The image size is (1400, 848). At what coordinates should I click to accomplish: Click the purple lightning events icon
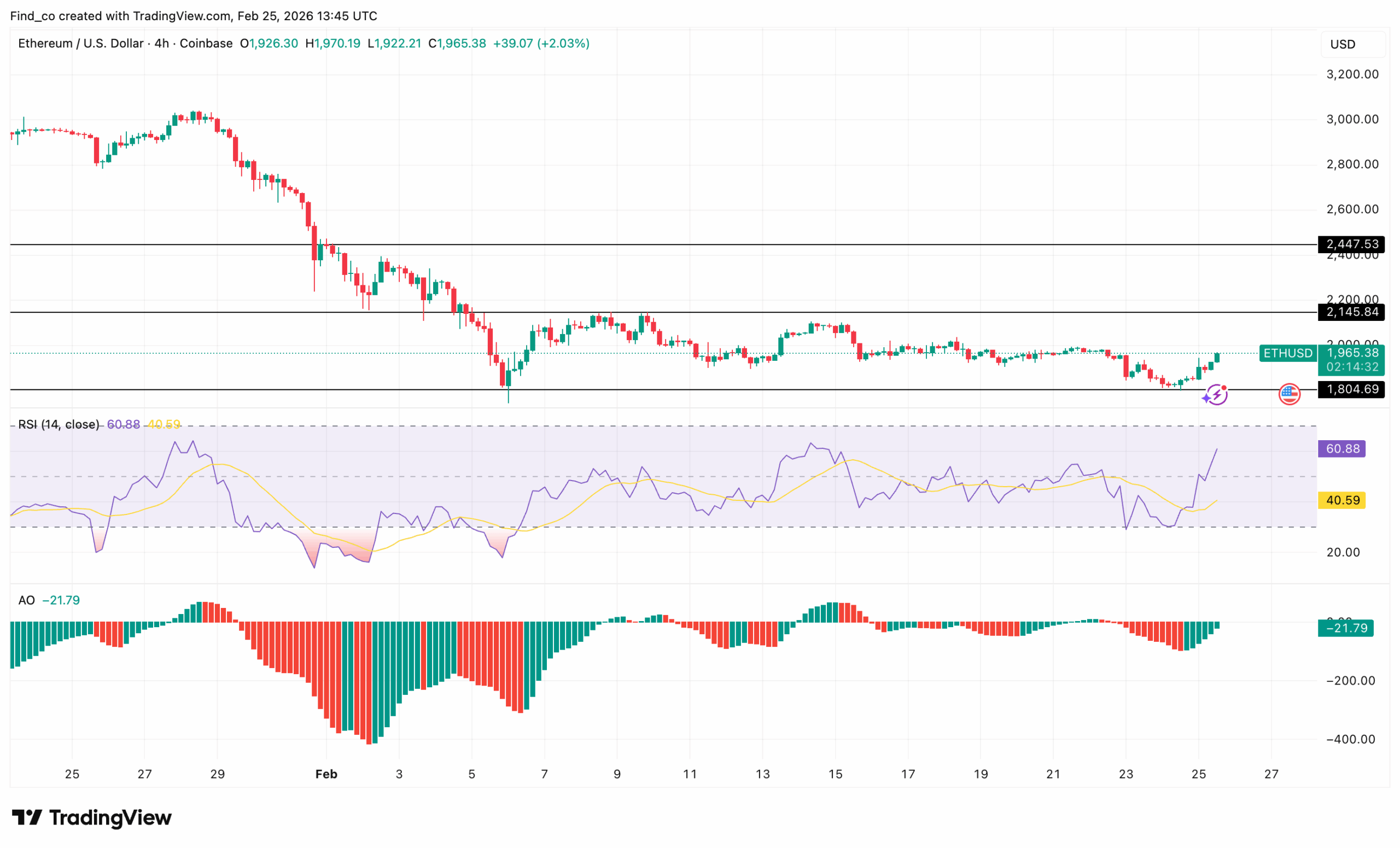pos(1216,394)
